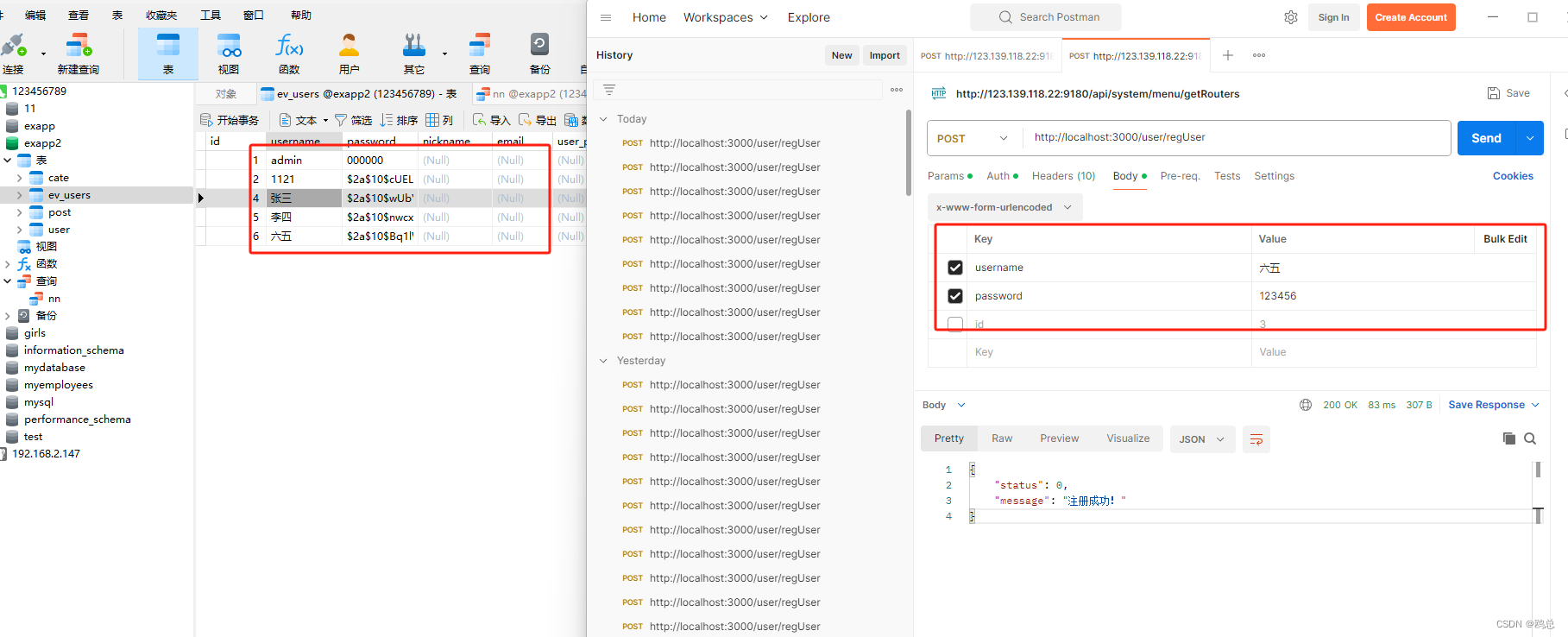Collapse the Today history group

click(x=603, y=119)
